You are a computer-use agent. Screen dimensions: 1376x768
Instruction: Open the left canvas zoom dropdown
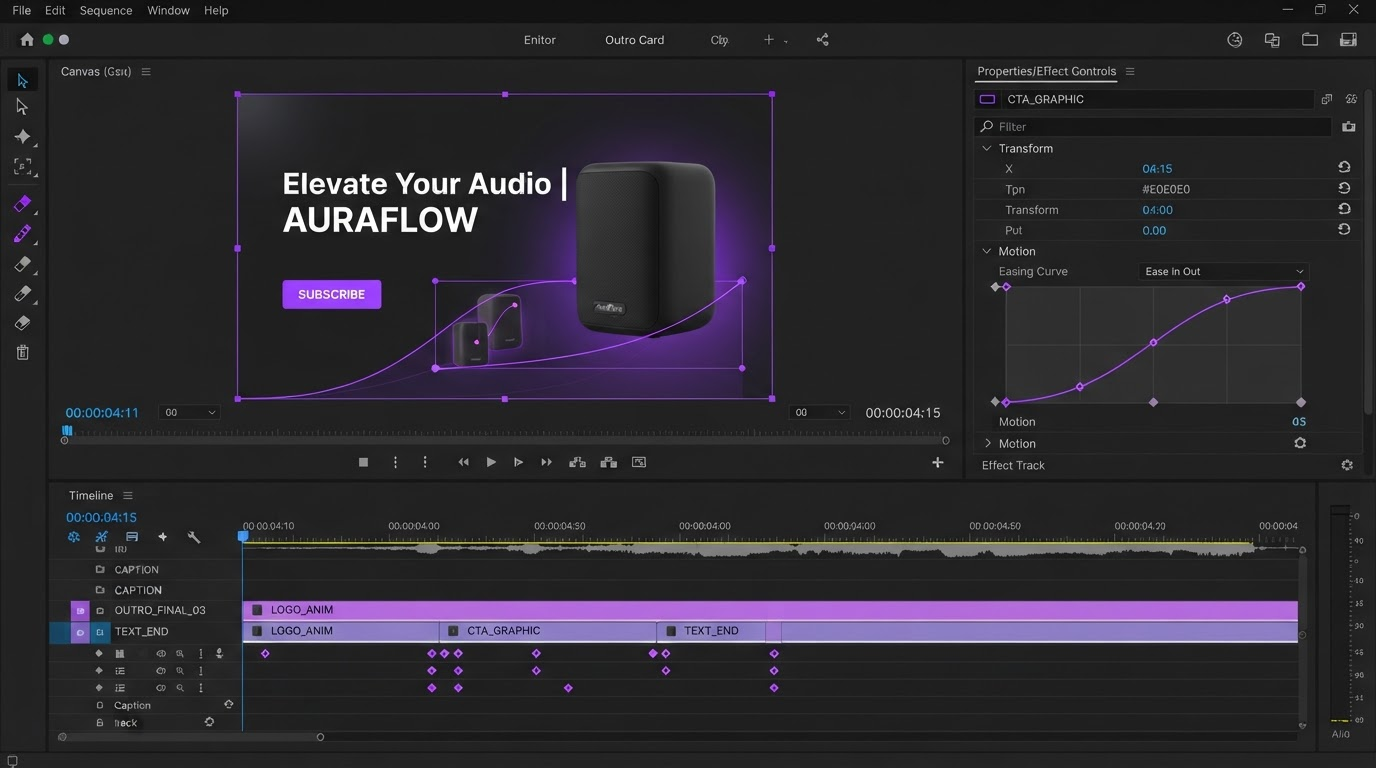point(190,412)
